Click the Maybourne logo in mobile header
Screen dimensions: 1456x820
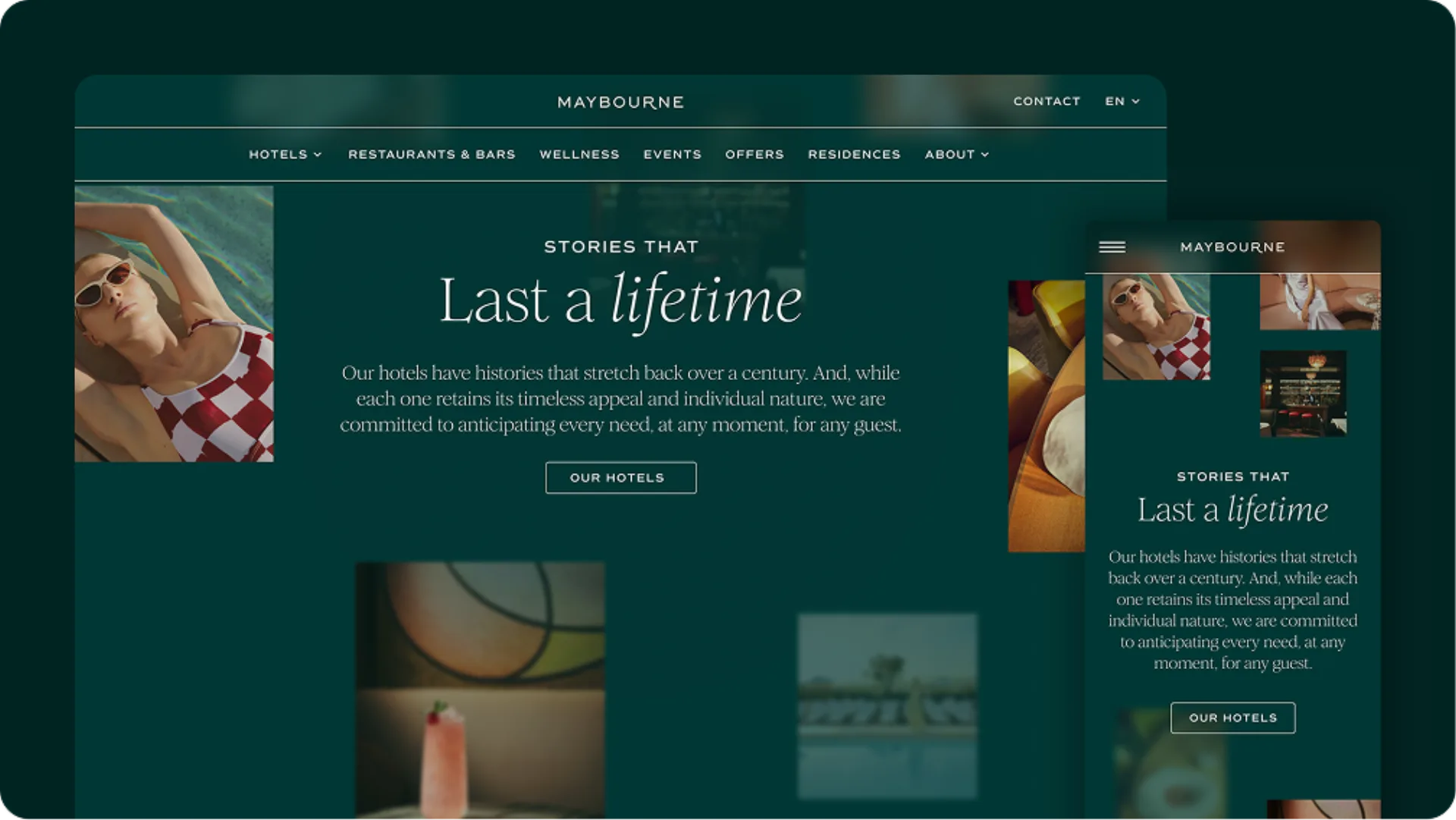1232,247
